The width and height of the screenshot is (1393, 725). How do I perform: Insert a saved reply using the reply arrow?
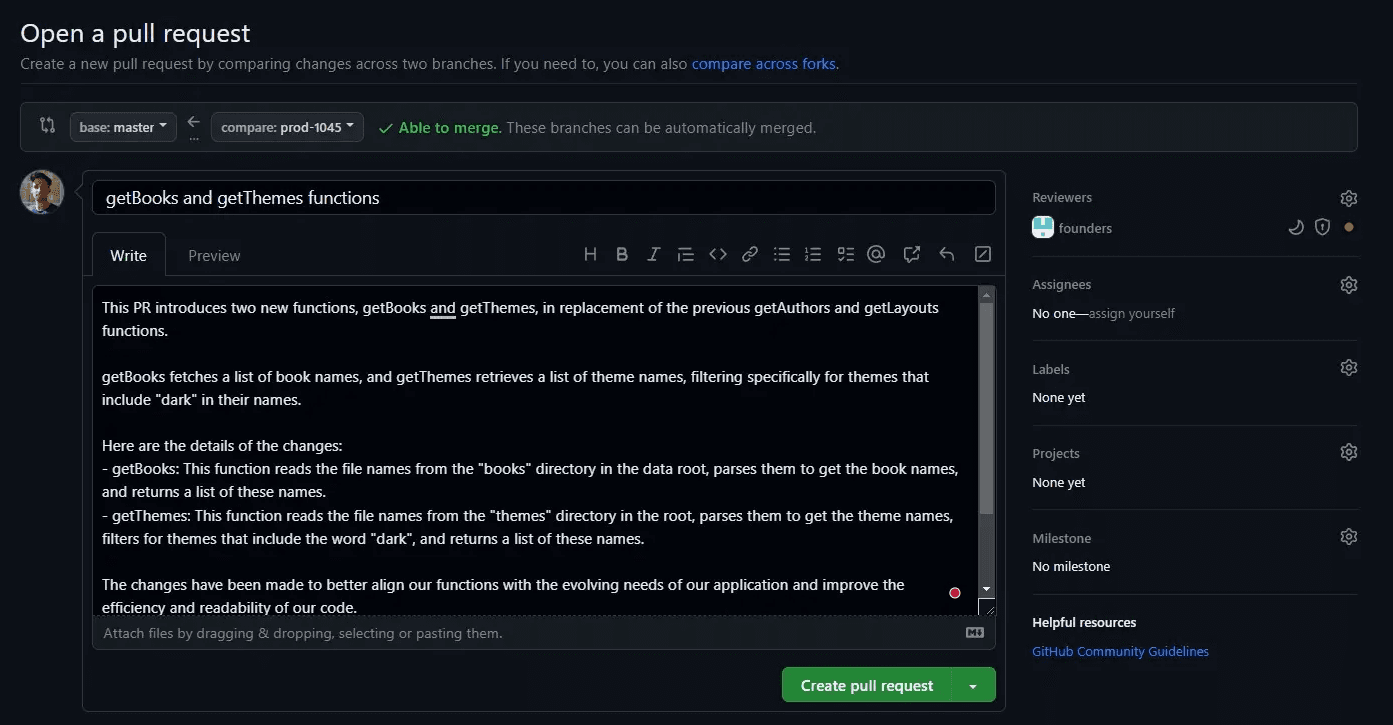click(946, 255)
